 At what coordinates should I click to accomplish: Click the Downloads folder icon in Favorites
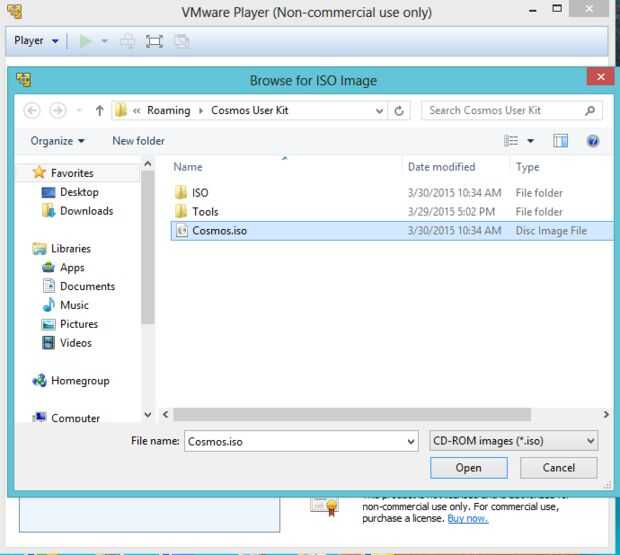tap(49, 211)
